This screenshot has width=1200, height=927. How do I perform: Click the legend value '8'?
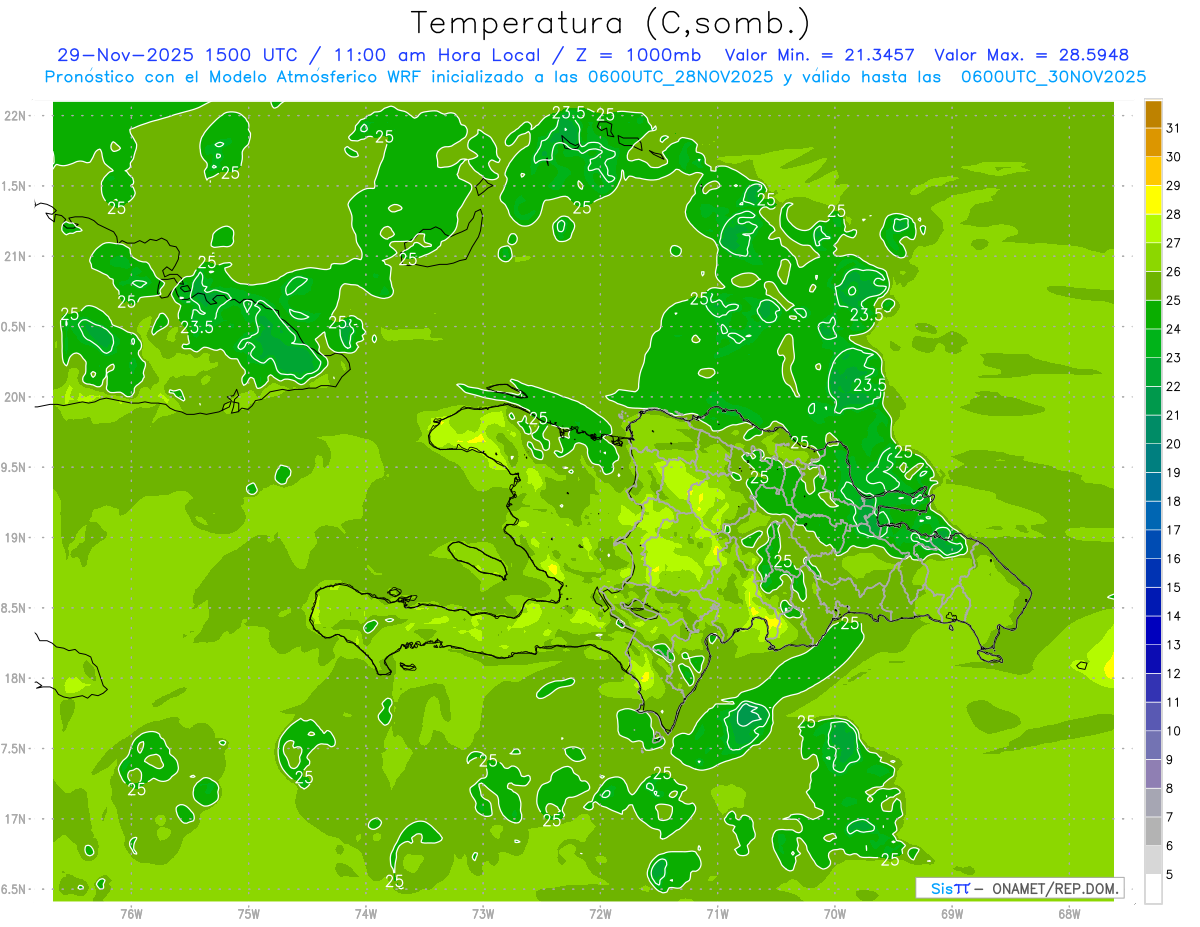[1170, 788]
